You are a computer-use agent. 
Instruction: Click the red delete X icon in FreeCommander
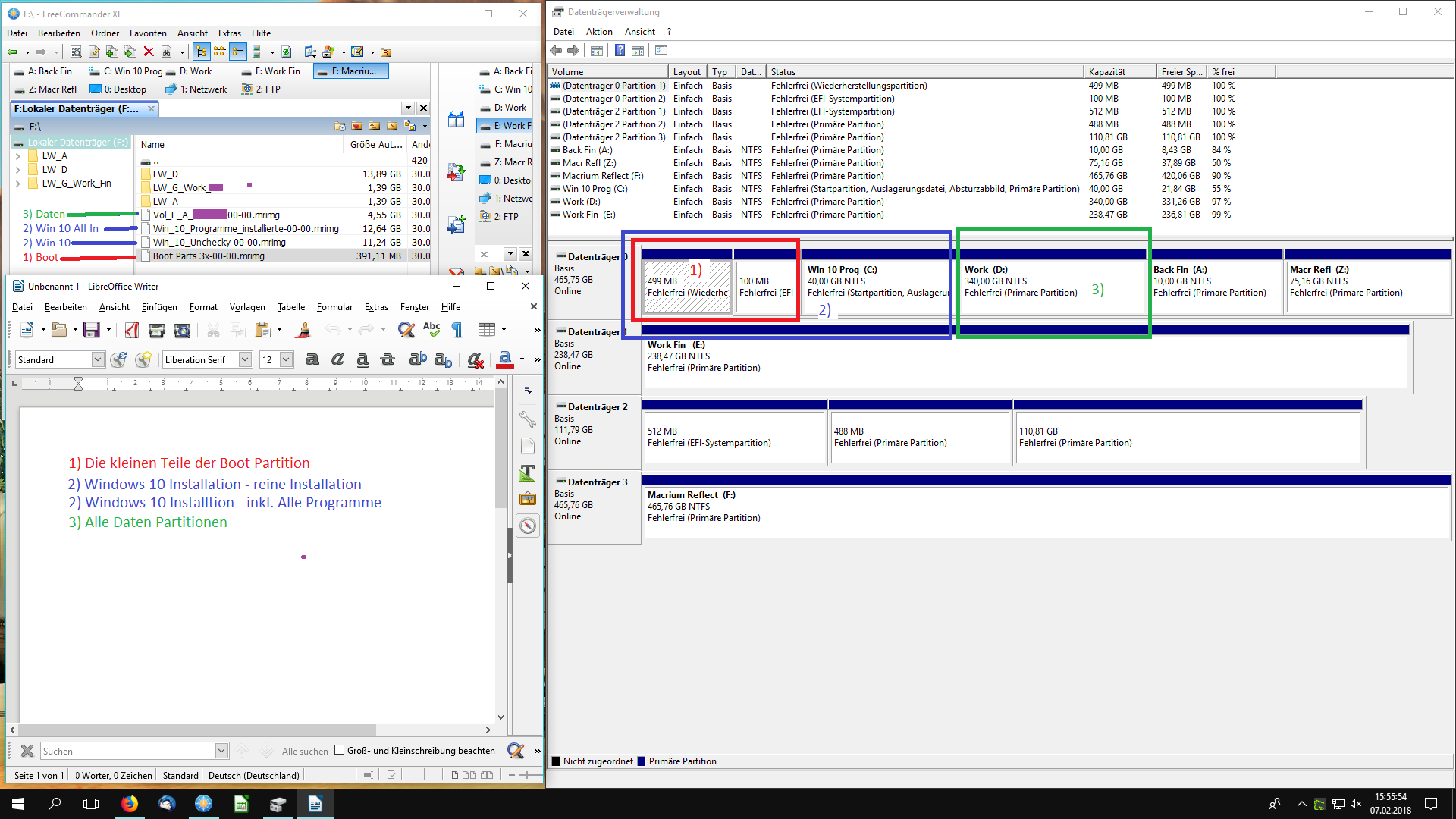[149, 52]
